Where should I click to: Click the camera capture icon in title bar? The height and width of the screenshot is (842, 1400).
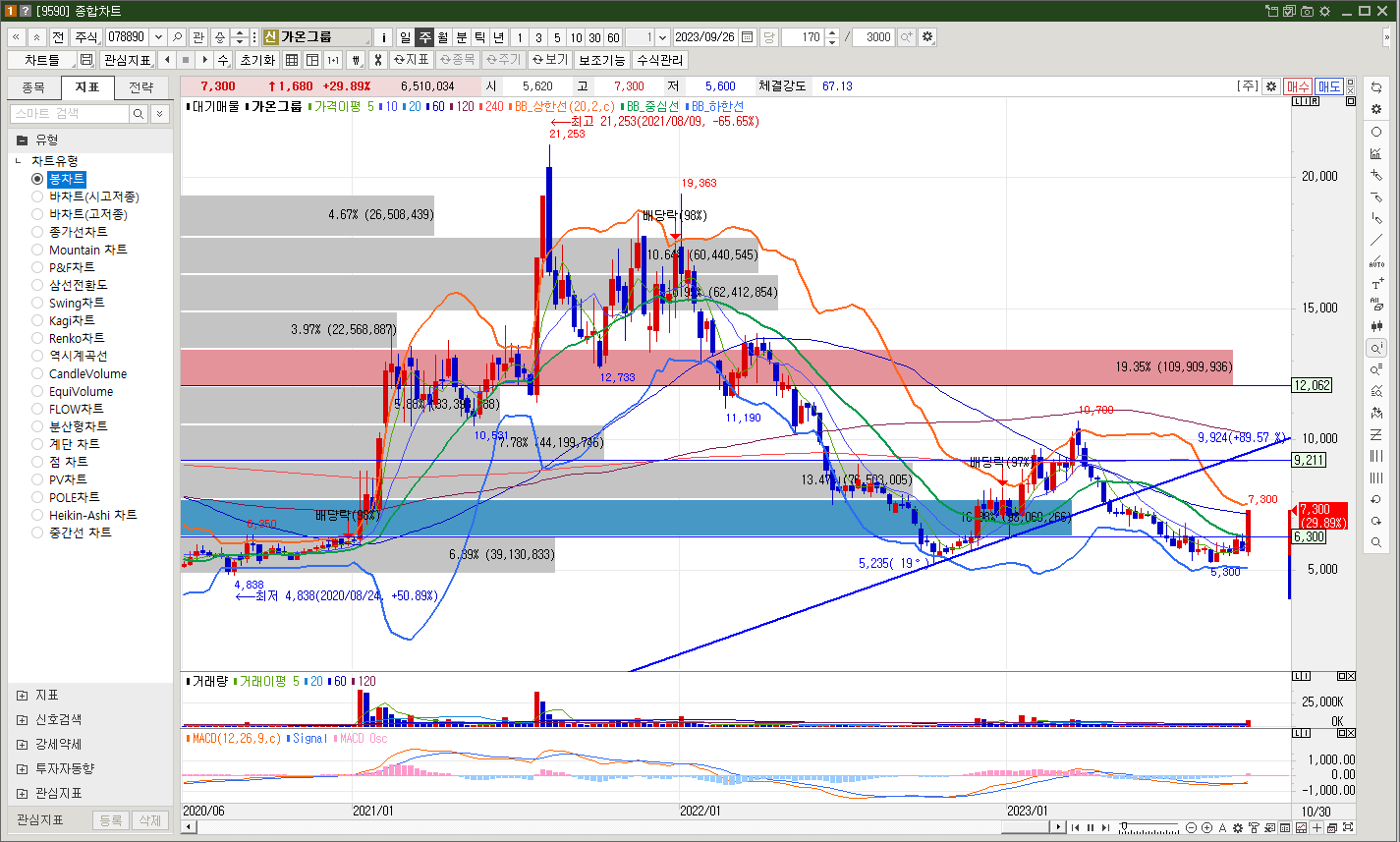click(x=1307, y=11)
